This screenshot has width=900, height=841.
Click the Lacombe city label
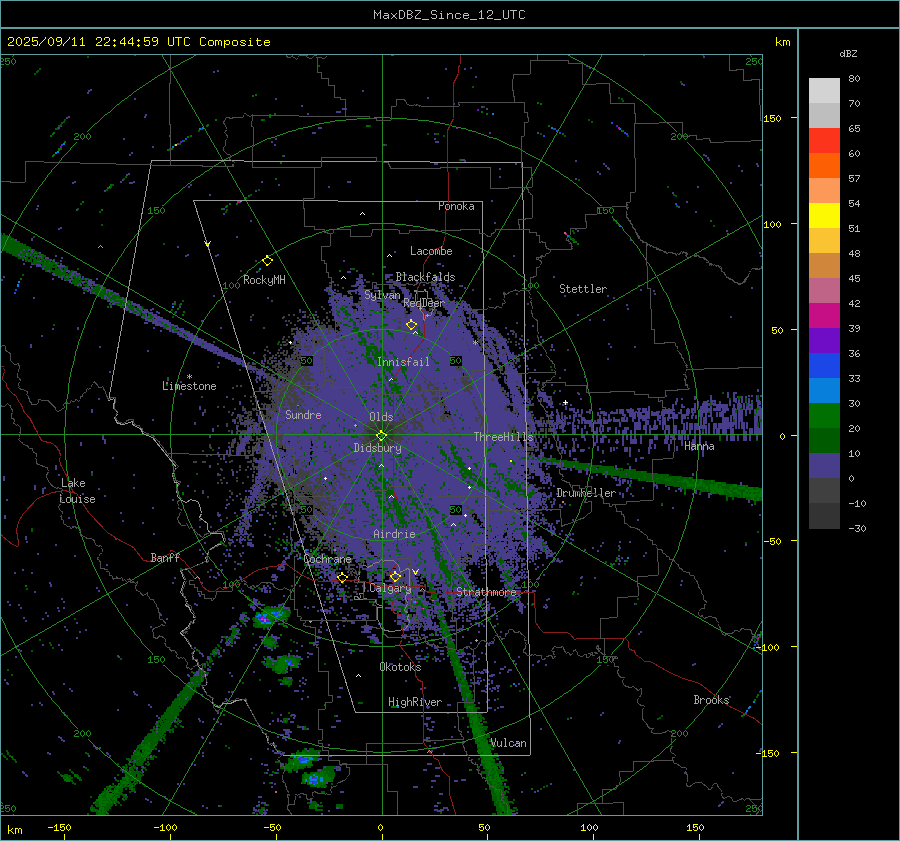click(431, 251)
